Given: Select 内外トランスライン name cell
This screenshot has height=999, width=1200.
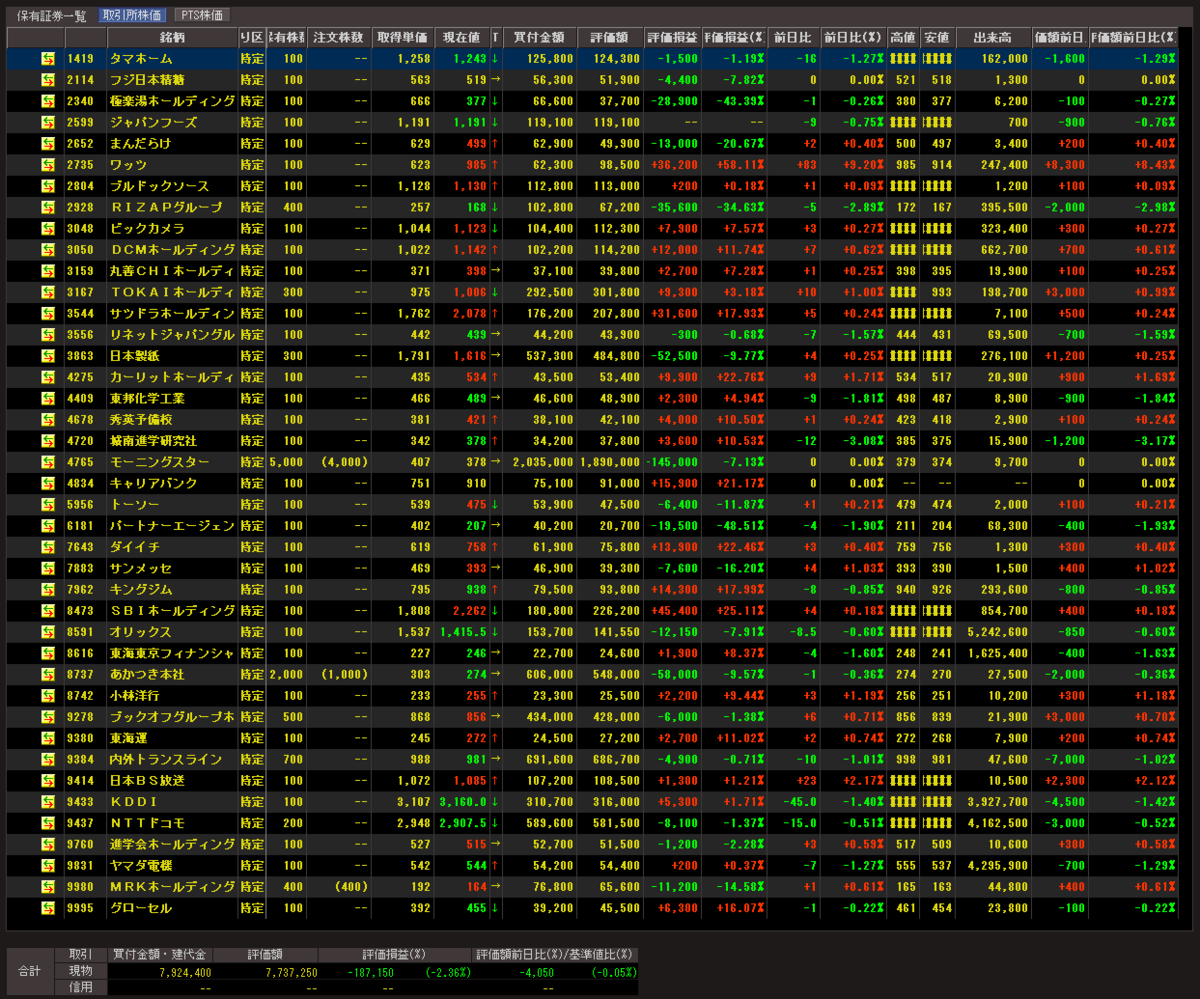Looking at the screenshot, I should [x=172, y=760].
